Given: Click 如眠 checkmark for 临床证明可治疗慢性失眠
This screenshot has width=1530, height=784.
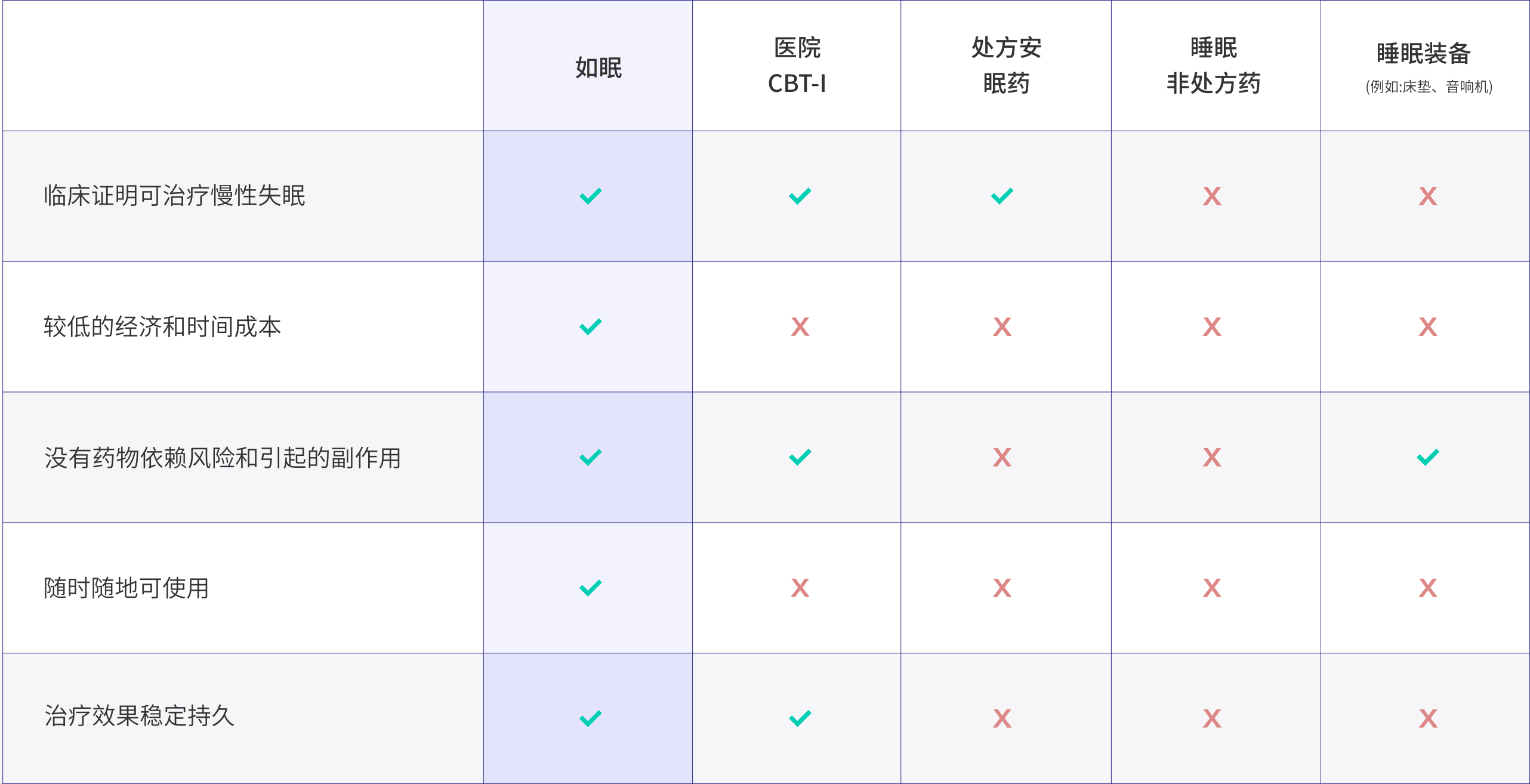Looking at the screenshot, I should (x=590, y=196).
